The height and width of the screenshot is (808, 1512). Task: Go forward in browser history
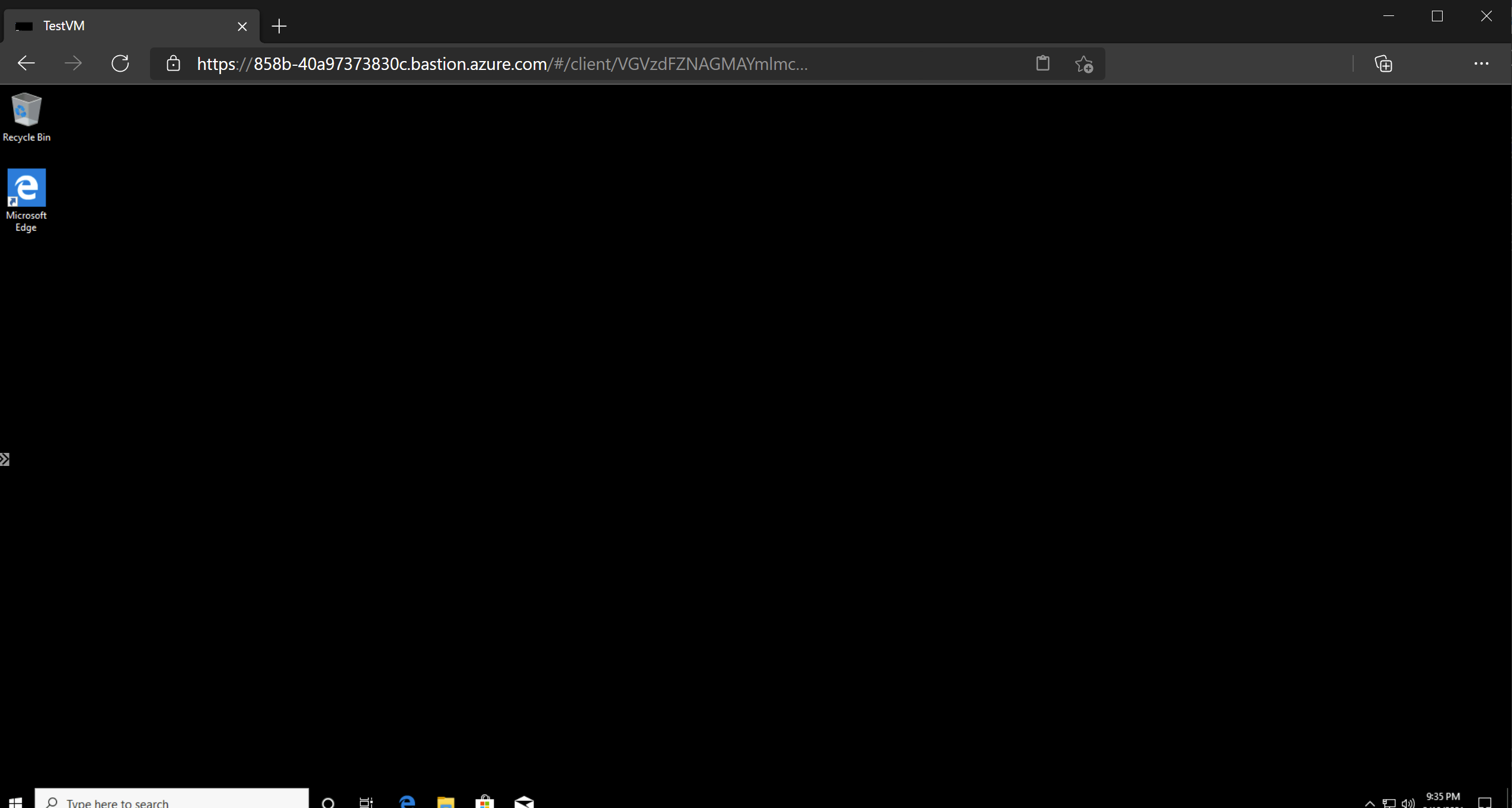73,63
